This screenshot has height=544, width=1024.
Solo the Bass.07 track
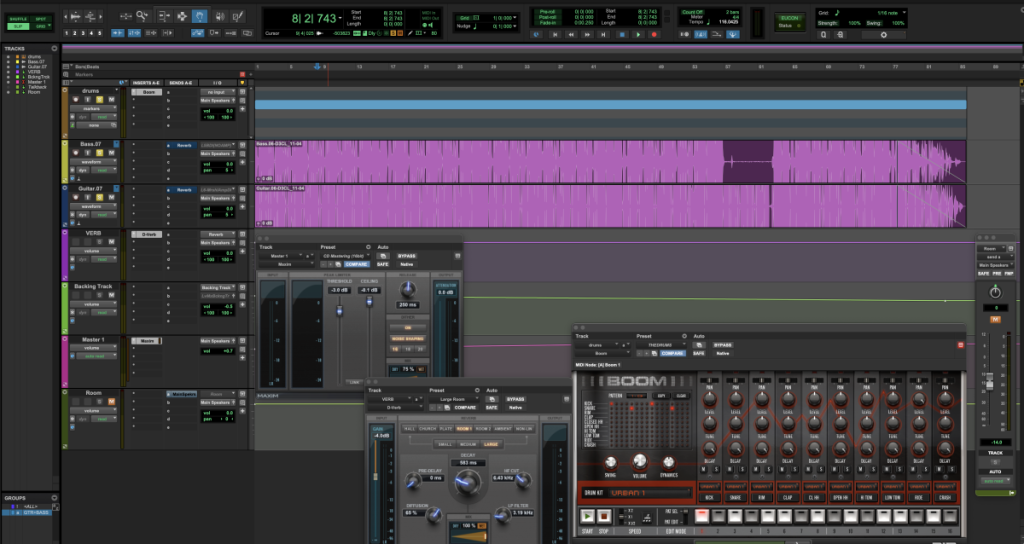[100, 153]
